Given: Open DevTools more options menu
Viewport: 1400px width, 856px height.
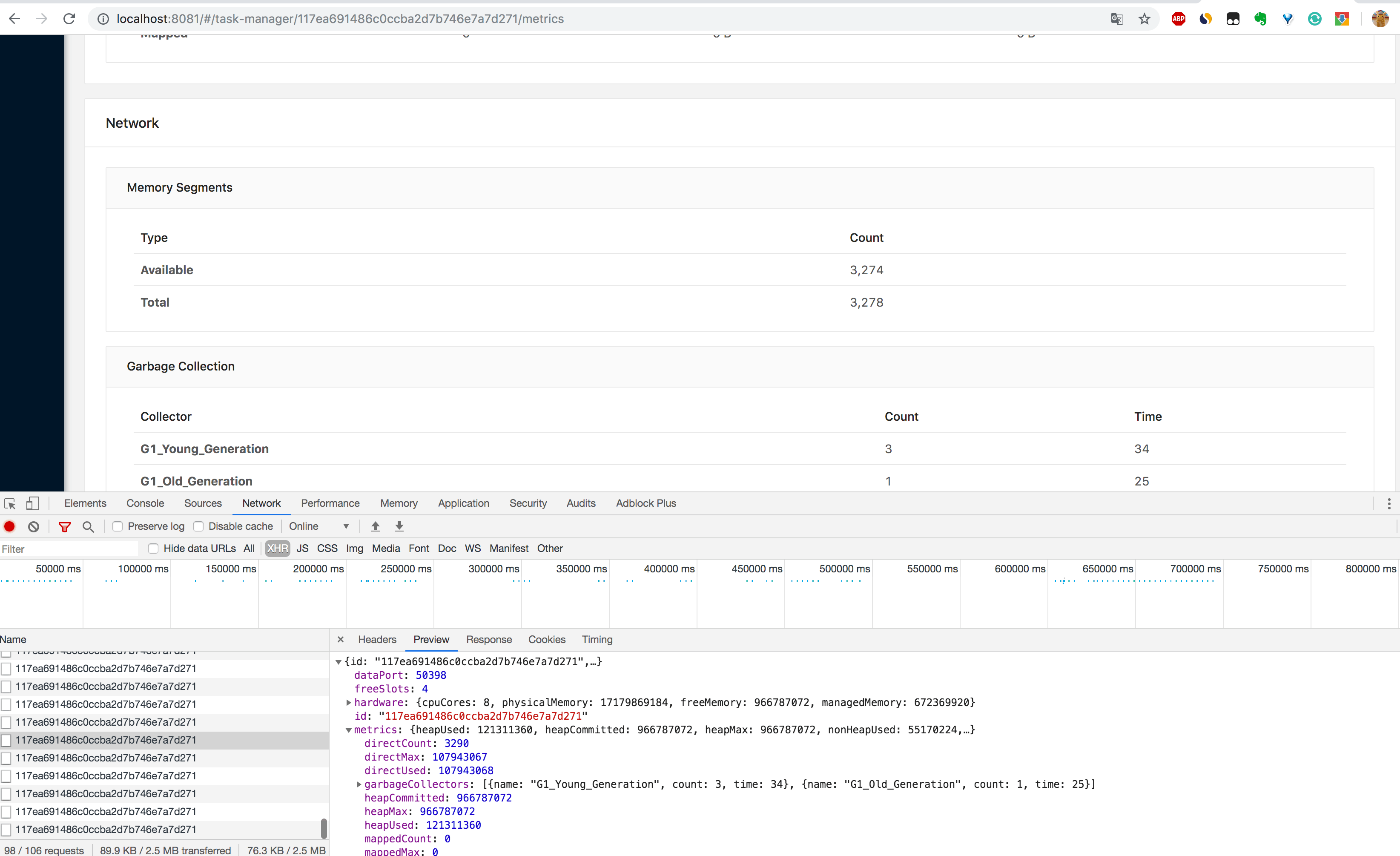Looking at the screenshot, I should 1389,504.
